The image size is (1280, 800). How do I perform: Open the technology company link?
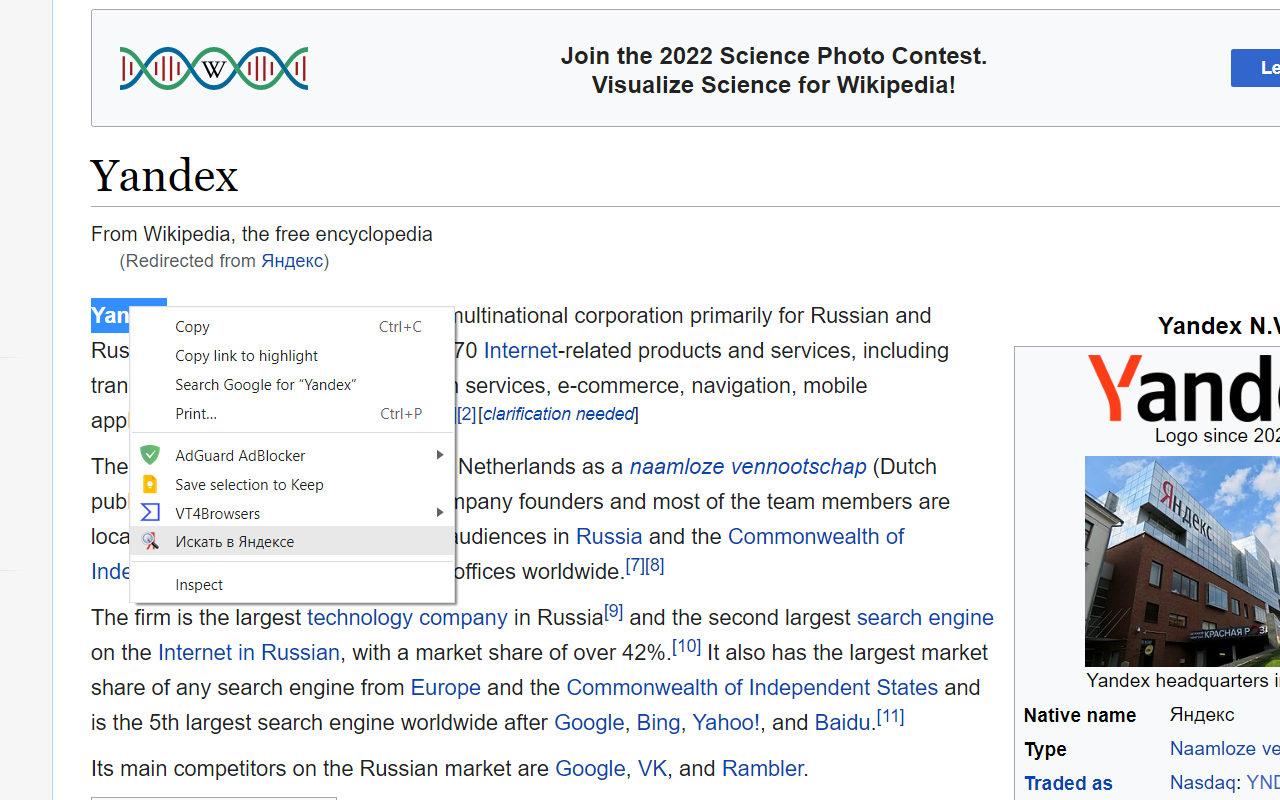[407, 618]
